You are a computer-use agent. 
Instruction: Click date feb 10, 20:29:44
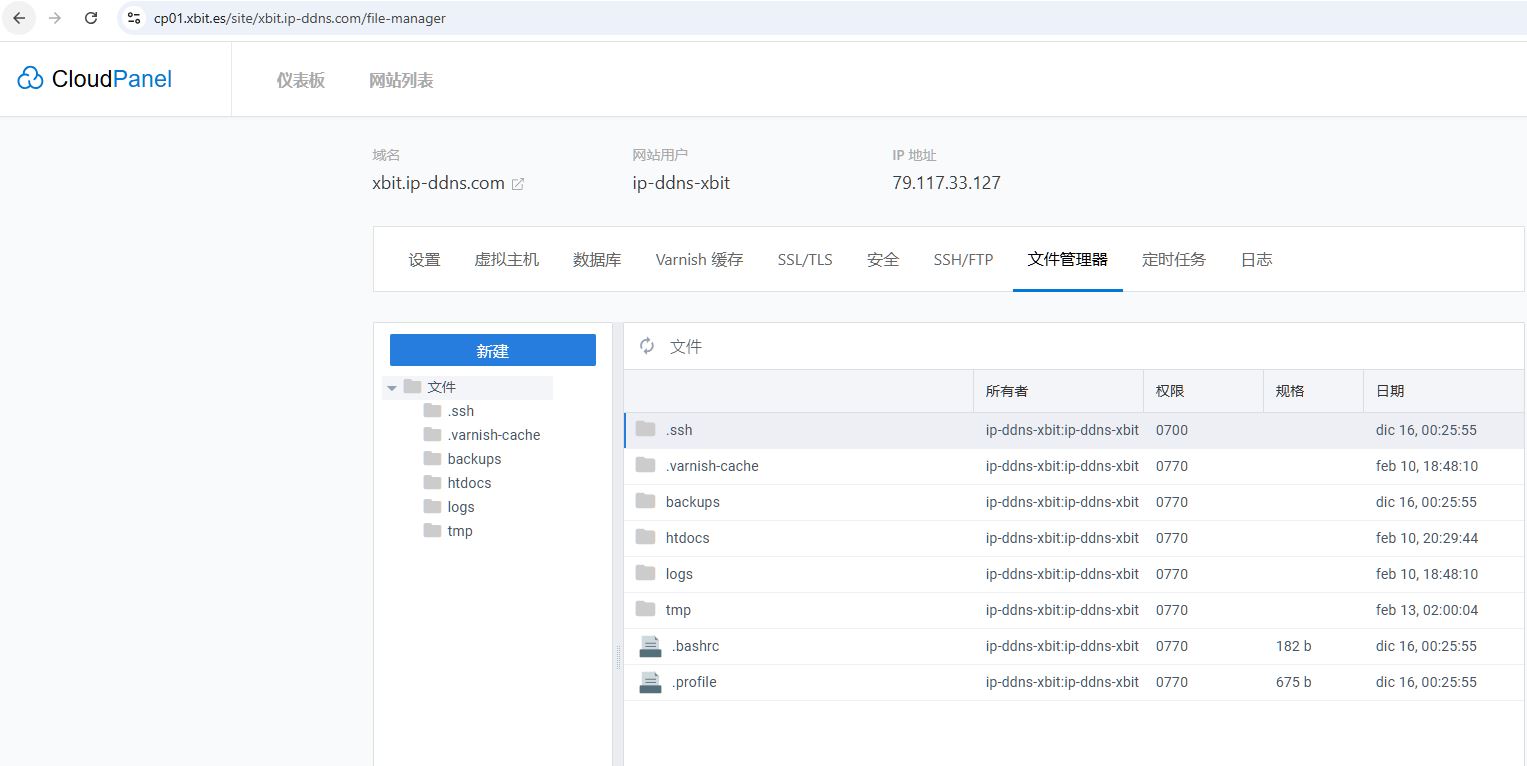tap(1427, 538)
